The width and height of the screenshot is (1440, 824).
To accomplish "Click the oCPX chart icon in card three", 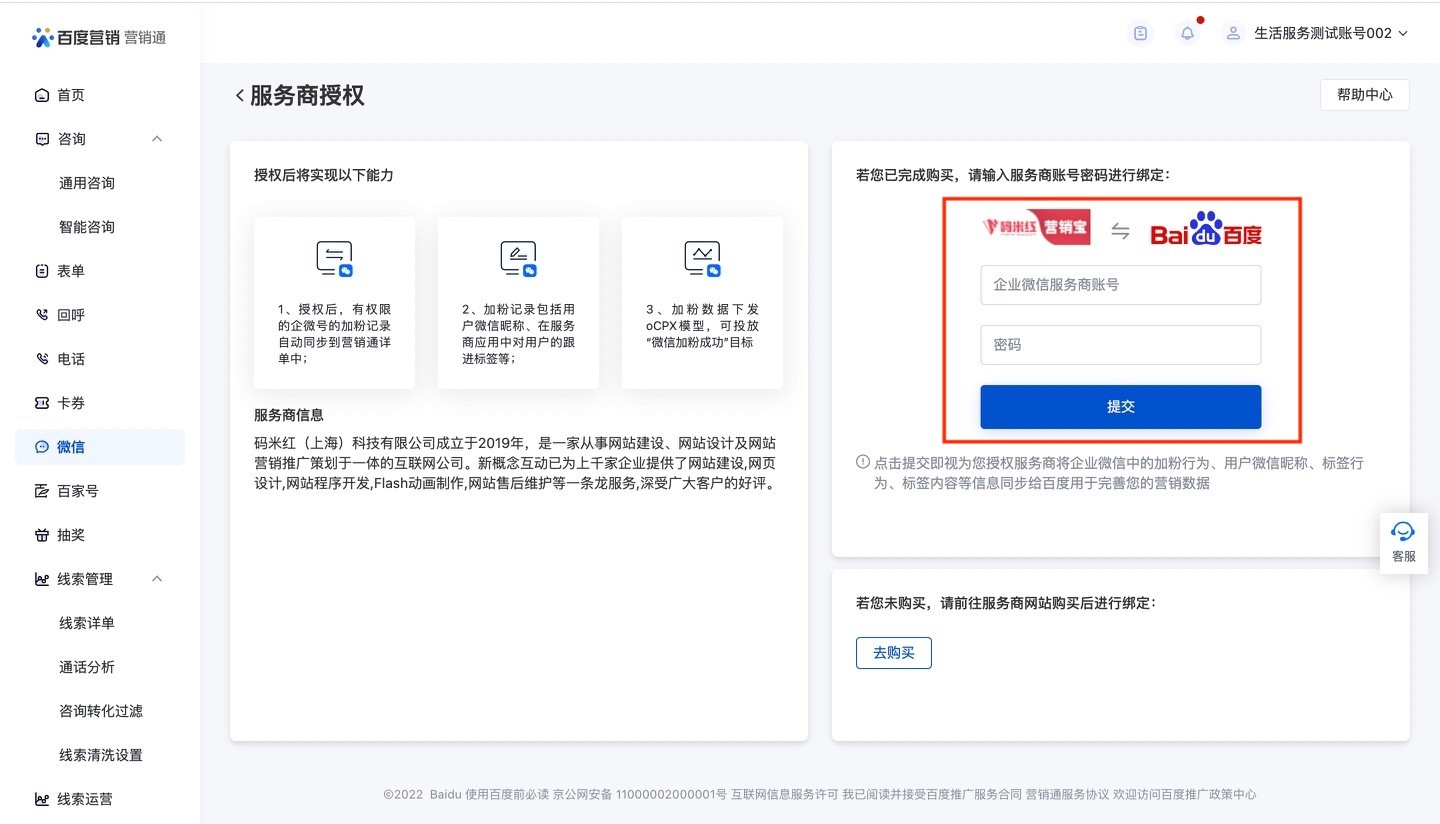I will click(702, 258).
